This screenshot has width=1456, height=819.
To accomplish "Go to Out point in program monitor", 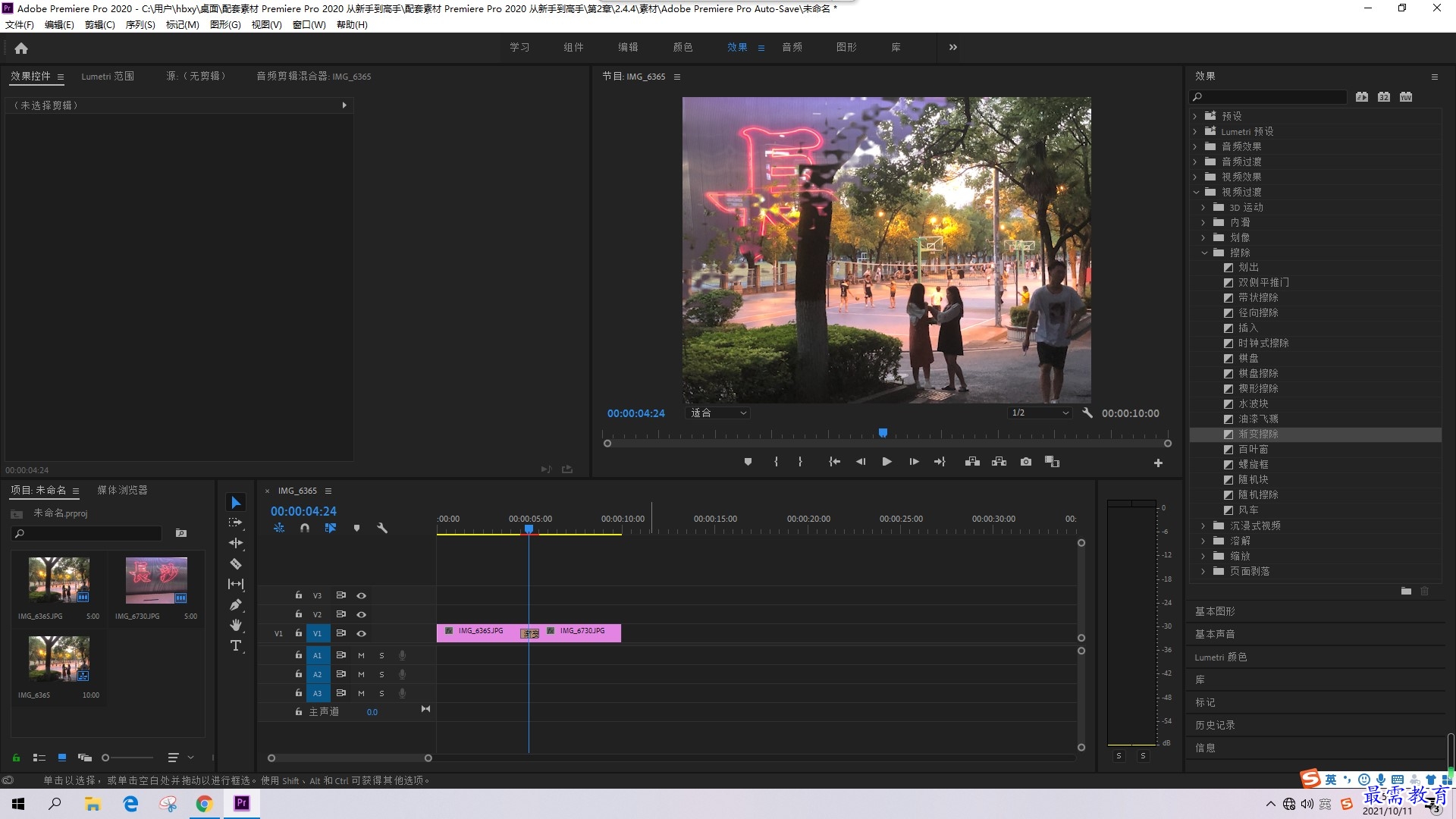I will tap(940, 462).
